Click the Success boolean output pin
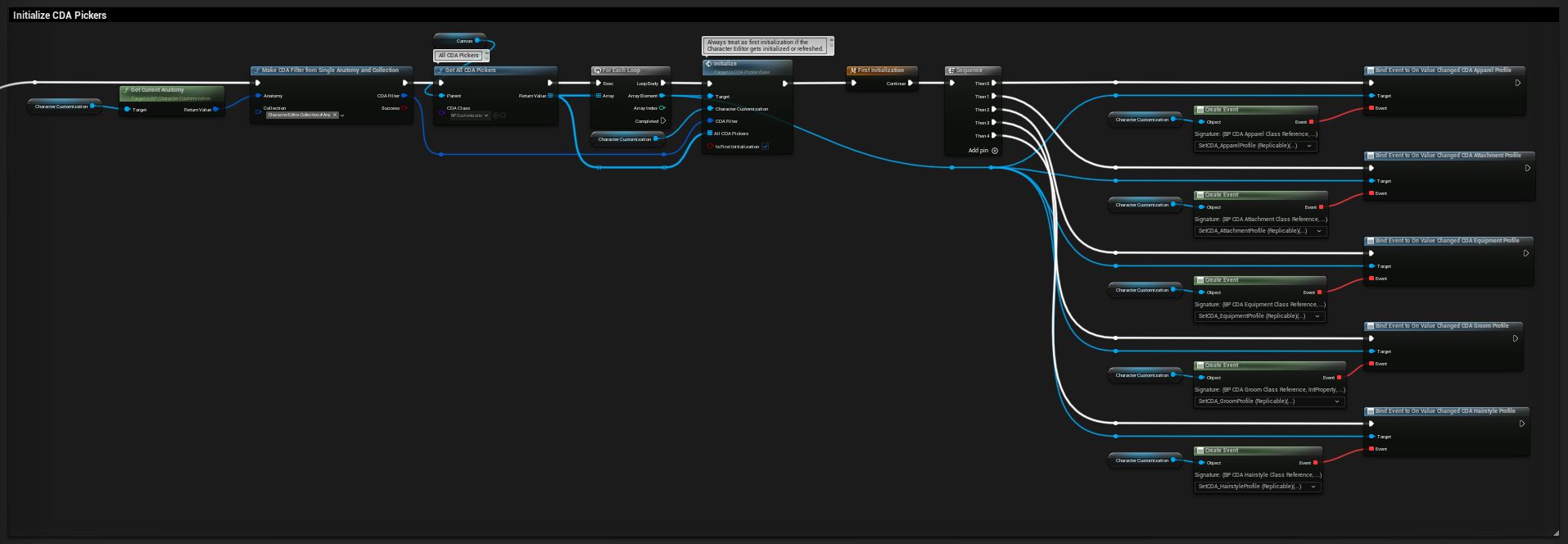The height and width of the screenshot is (544, 1568). (404, 108)
